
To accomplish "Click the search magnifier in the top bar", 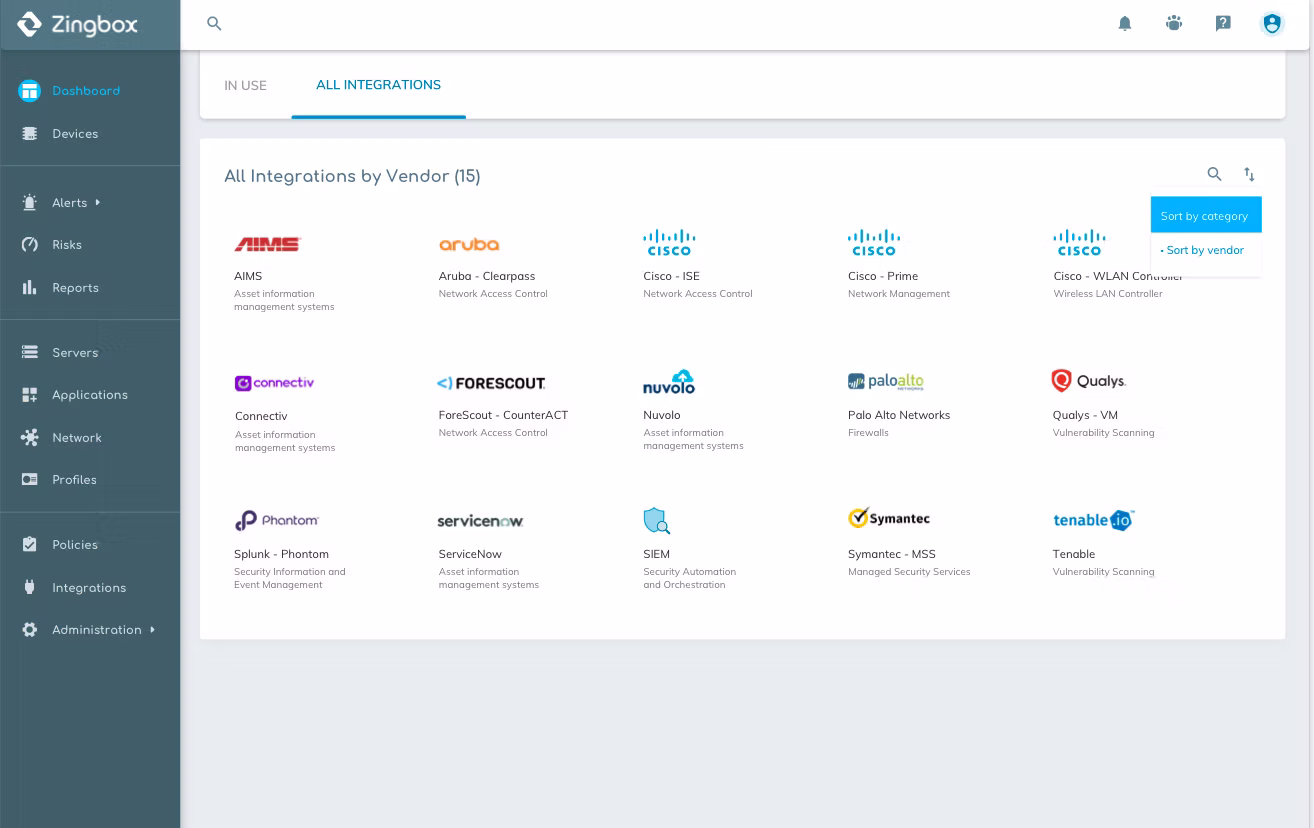I will (x=214, y=23).
